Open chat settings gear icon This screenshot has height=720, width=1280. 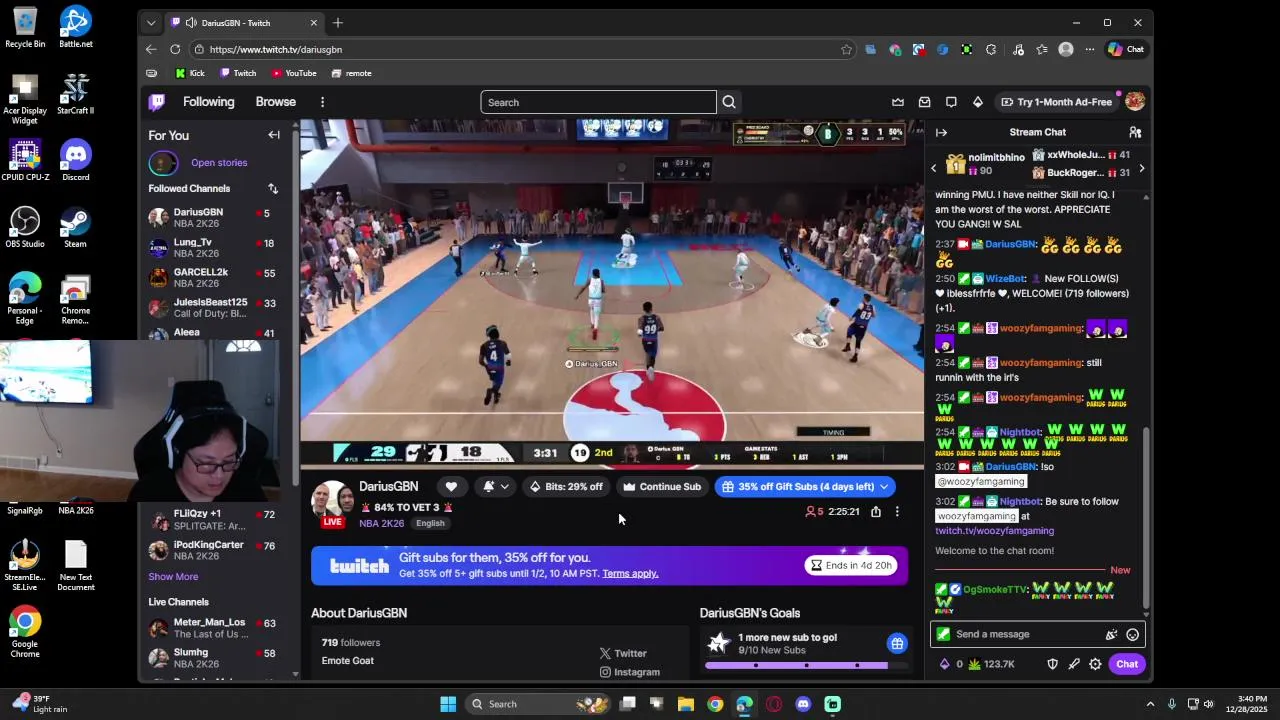pyautogui.click(x=1095, y=664)
